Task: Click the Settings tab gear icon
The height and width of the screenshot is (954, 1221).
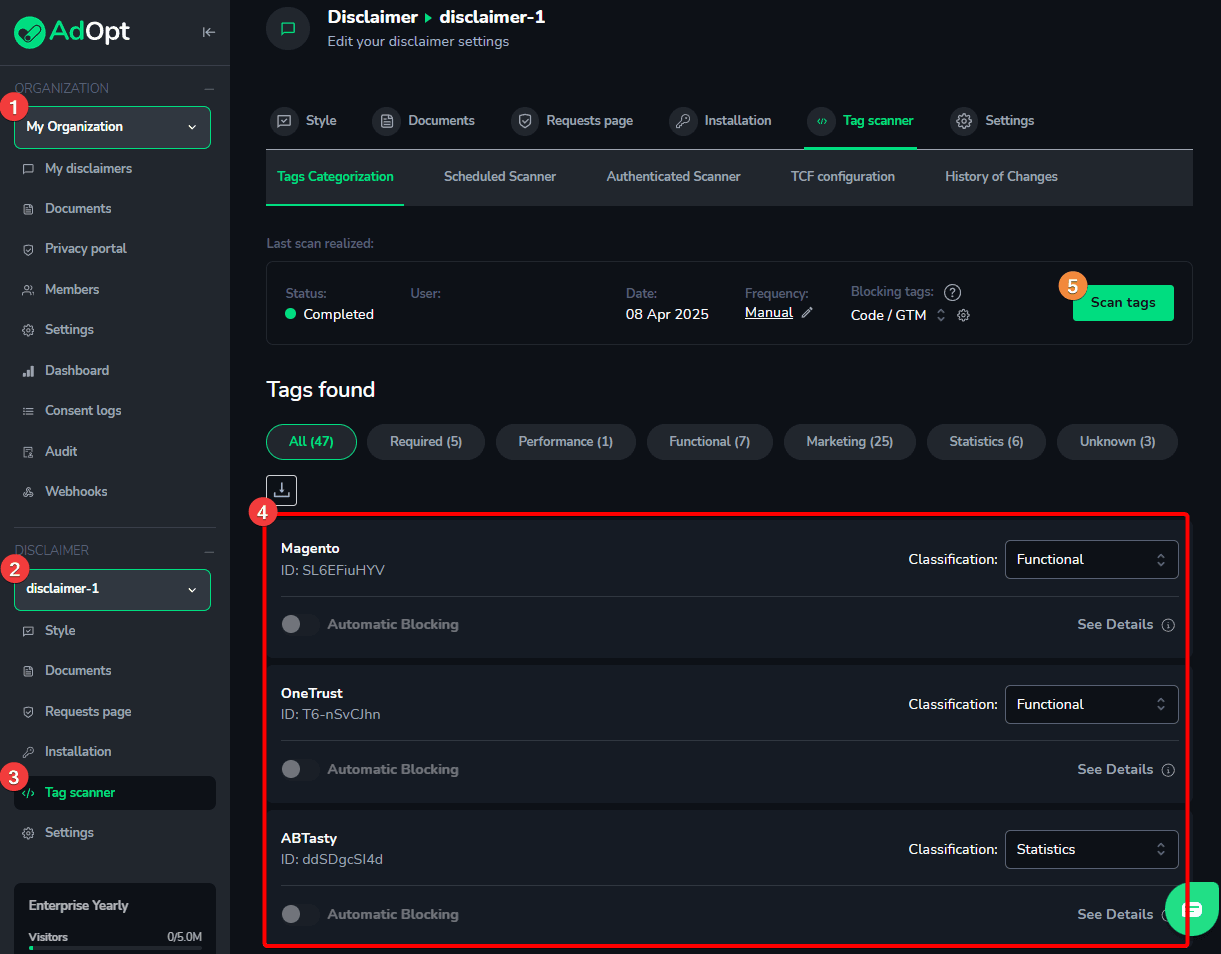Action: 964,121
